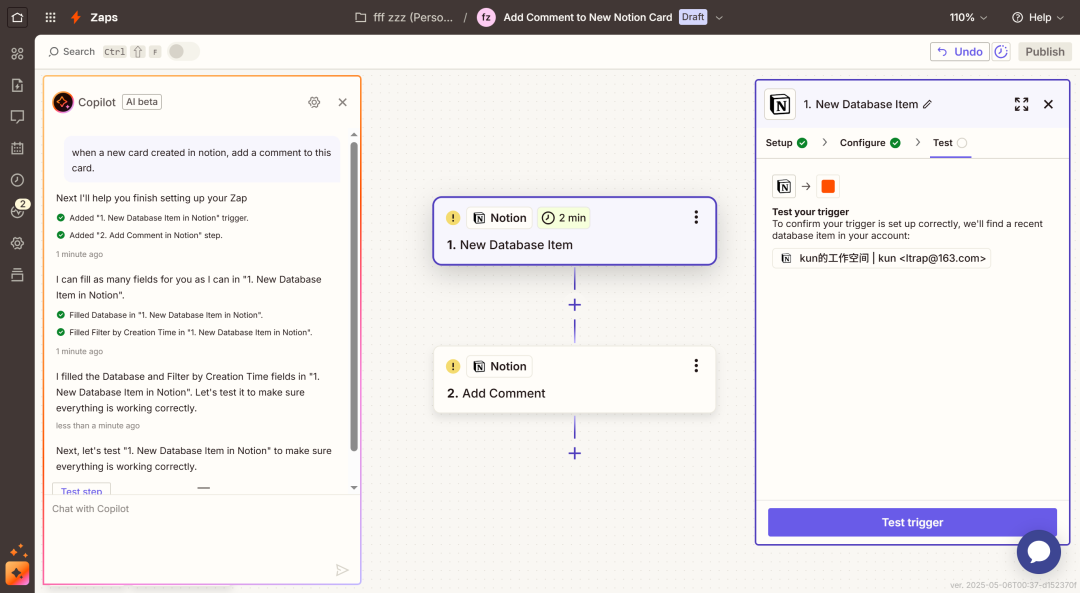Screen dimensions: 1080x593
Task: Click the warning icon on New Database Item step
Action: pos(453,218)
